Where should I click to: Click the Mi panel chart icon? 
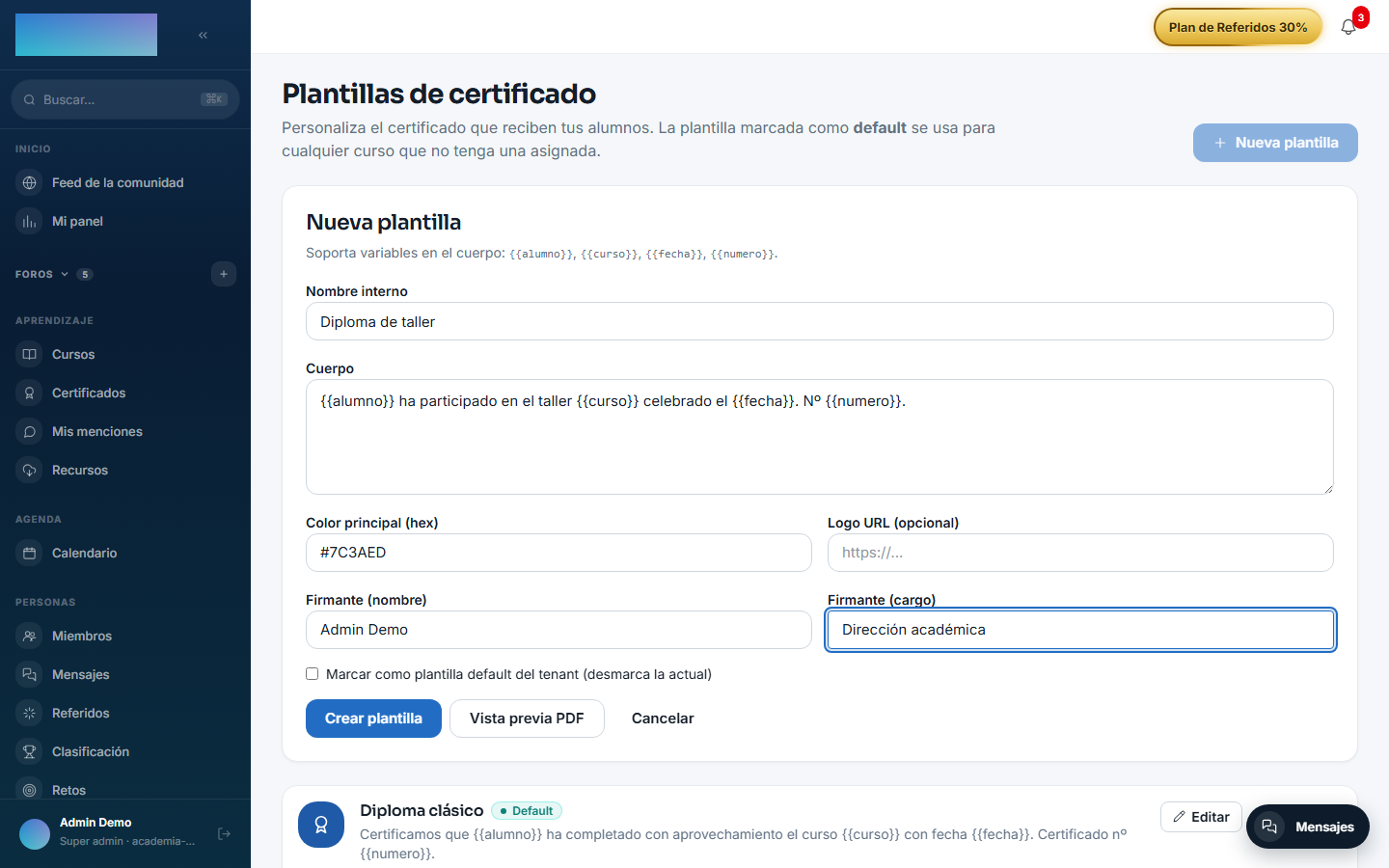point(30,221)
